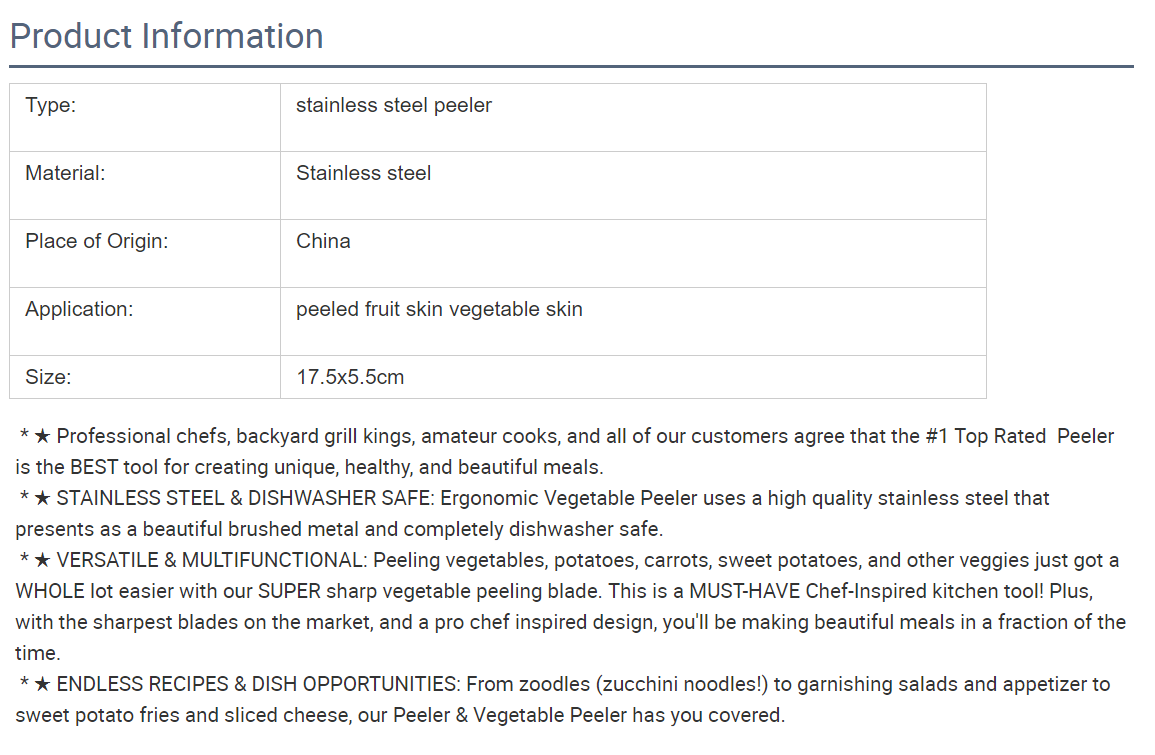Click the China origin value

click(x=323, y=242)
